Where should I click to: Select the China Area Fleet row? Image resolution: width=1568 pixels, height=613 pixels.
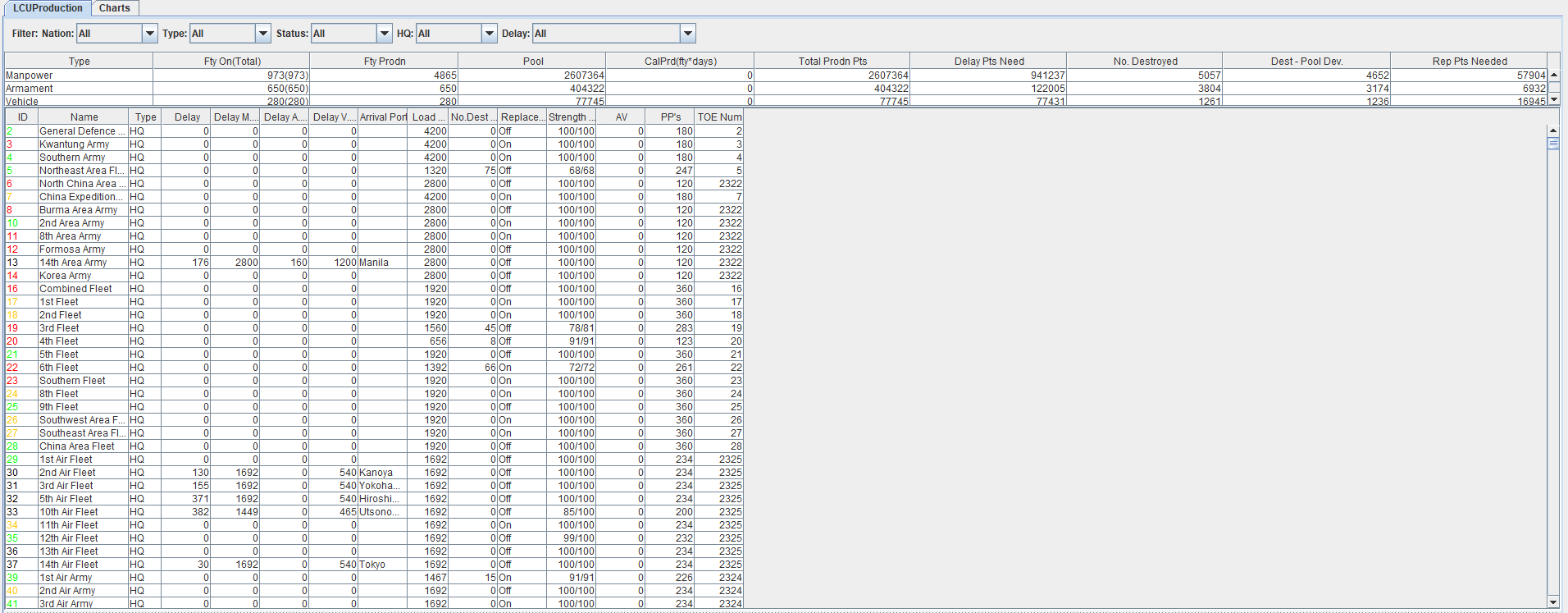[x=374, y=446]
